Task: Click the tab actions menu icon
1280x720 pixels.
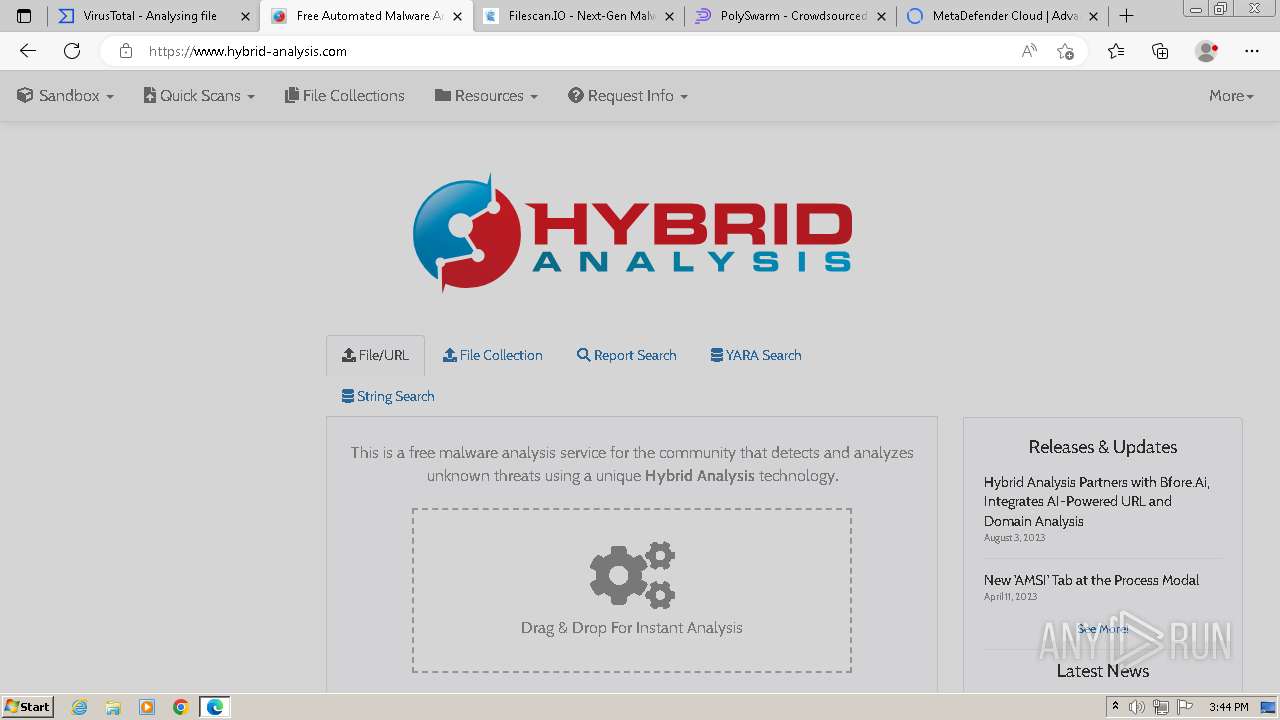Action: [x=24, y=16]
